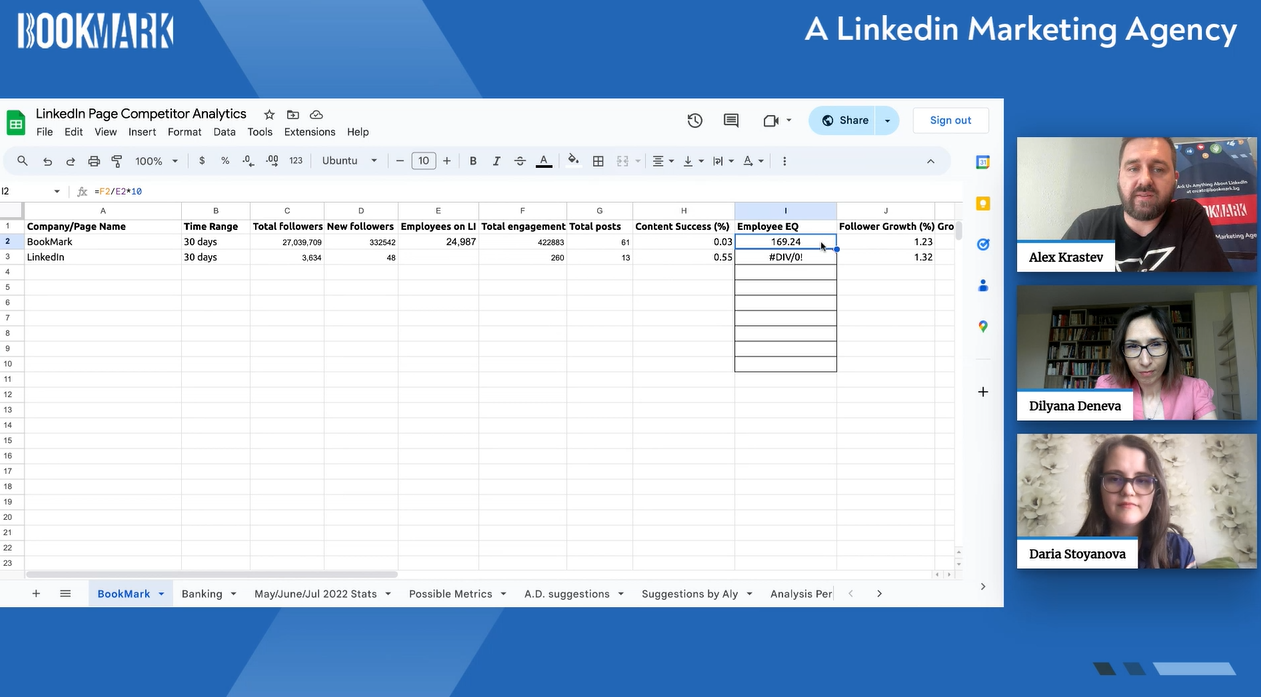
Task: Toggle bold formatting
Action: [473, 161]
